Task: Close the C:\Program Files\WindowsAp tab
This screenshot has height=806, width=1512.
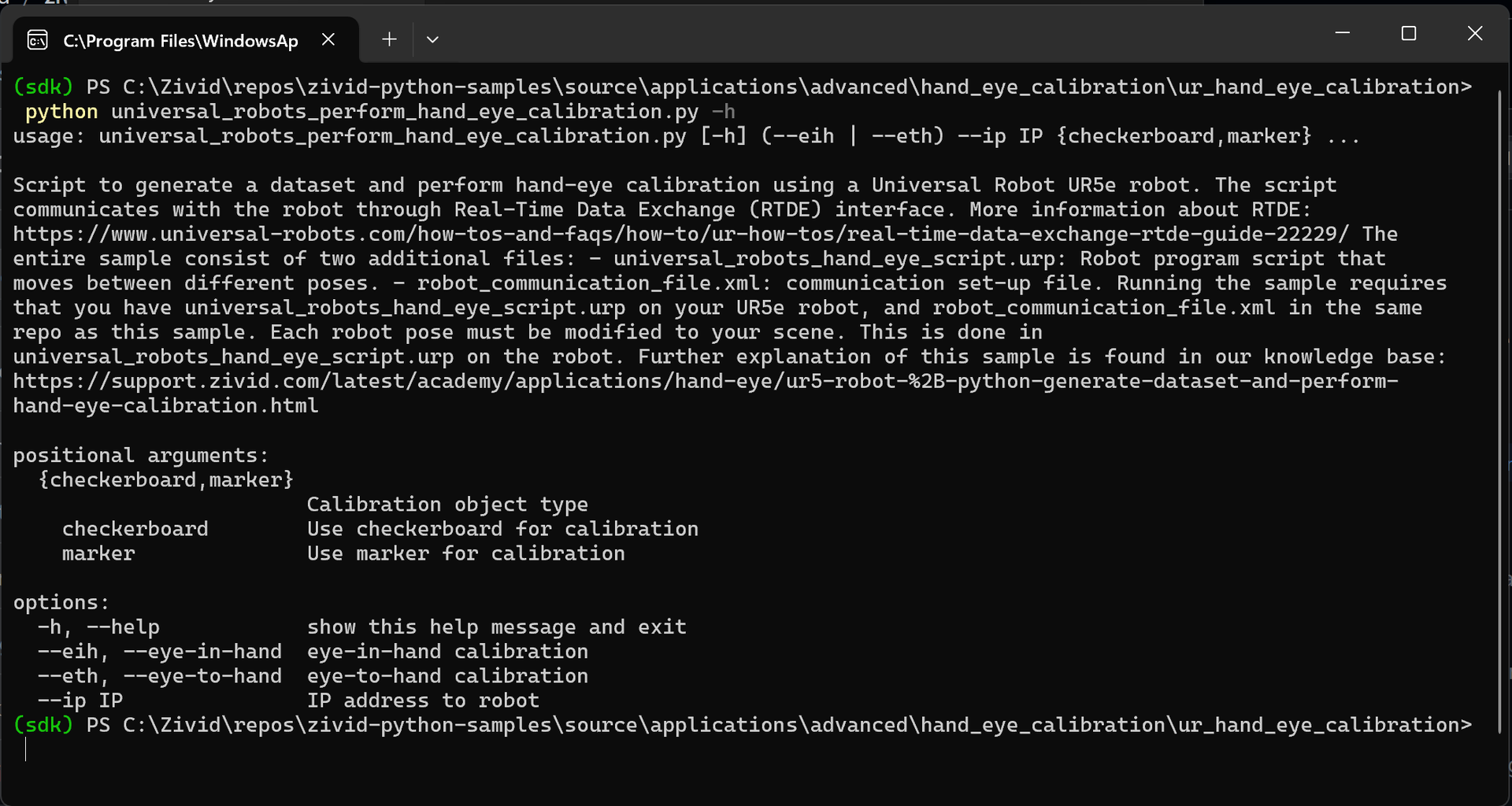Action: click(328, 39)
